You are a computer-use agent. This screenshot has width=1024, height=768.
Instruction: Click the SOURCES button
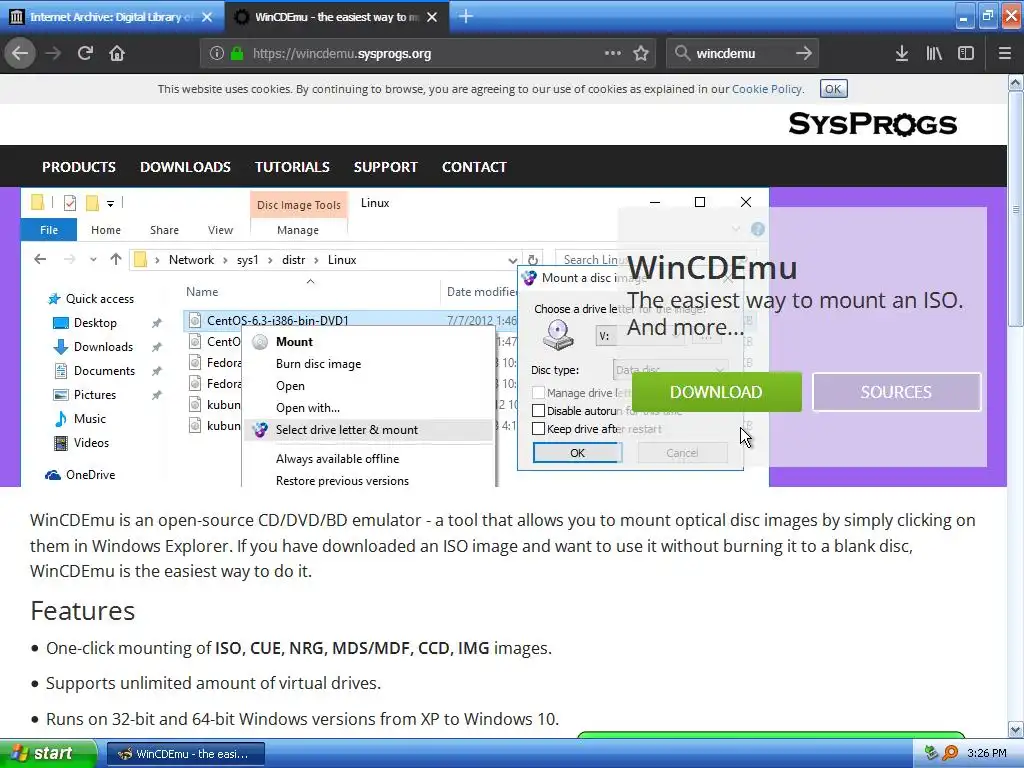896,392
